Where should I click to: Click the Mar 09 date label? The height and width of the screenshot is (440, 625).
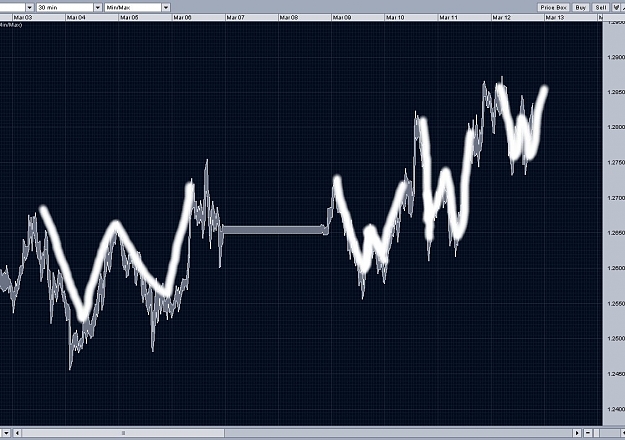(342, 18)
